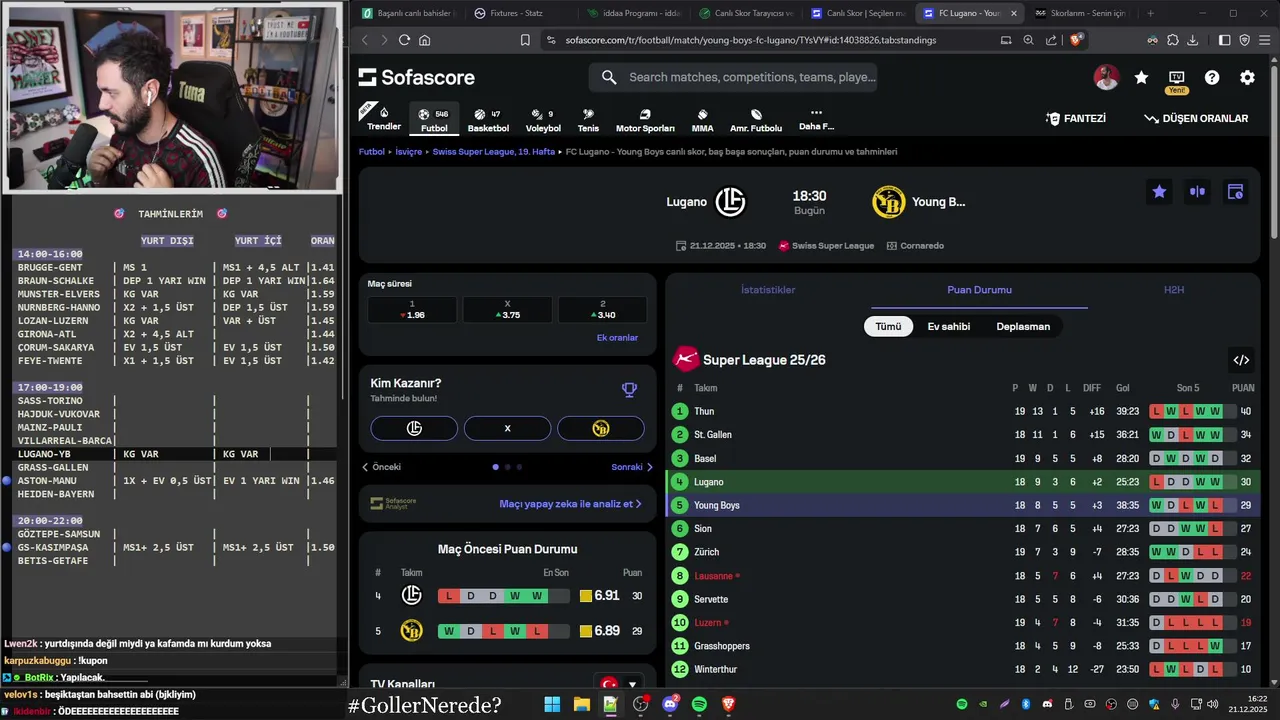Go to Önceki card with chevron
This screenshot has width=1280, height=720.
[381, 467]
